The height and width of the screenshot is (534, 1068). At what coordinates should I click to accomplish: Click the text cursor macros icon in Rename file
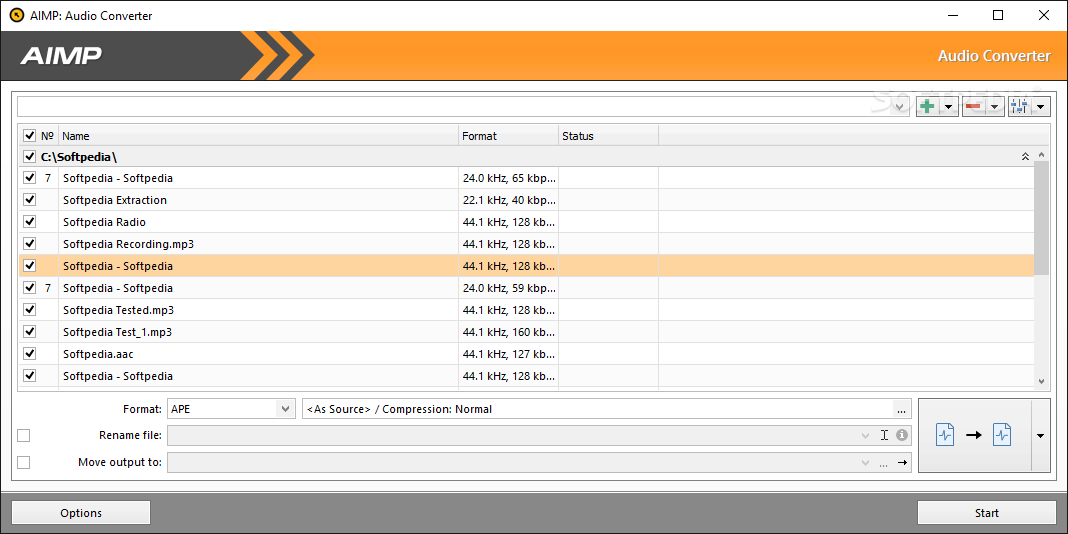coord(884,435)
